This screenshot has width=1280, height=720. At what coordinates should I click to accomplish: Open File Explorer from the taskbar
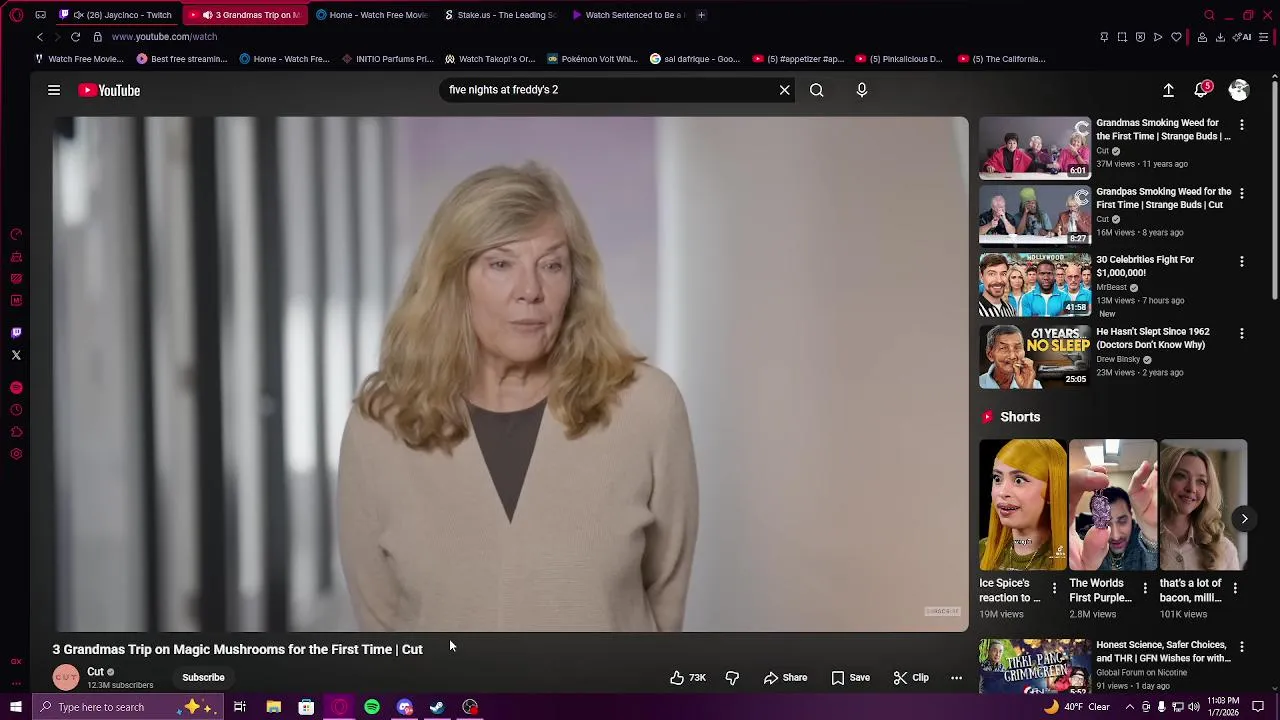coord(273,707)
